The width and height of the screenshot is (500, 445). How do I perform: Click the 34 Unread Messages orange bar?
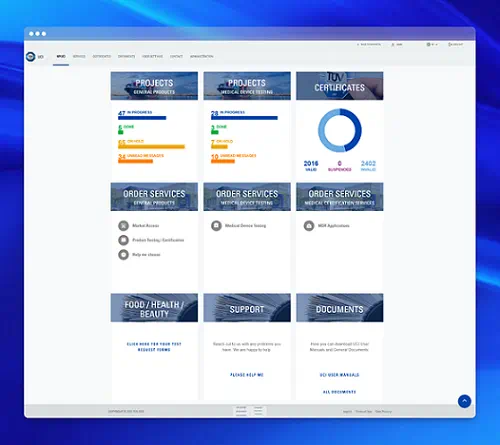point(135,161)
